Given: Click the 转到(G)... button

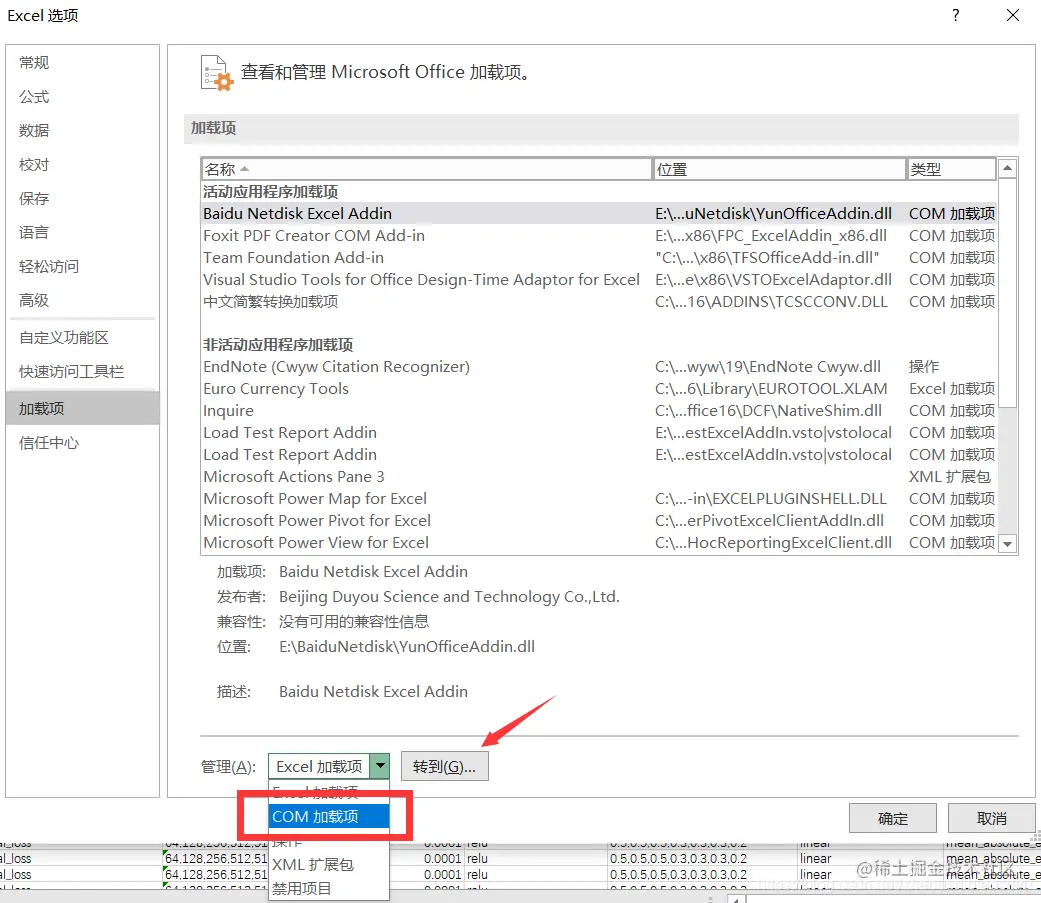Looking at the screenshot, I should coord(444,767).
